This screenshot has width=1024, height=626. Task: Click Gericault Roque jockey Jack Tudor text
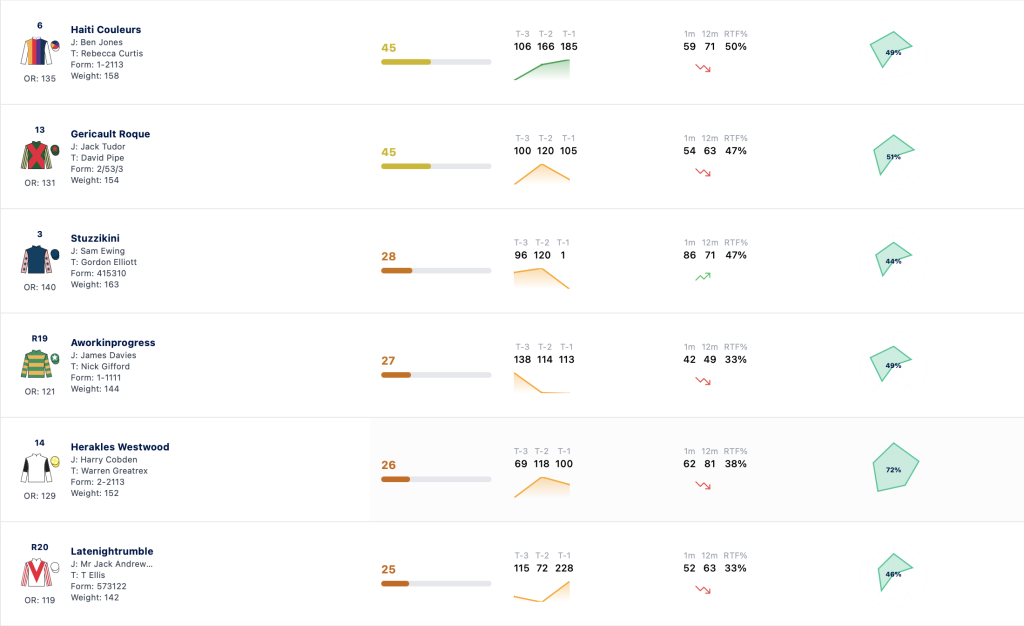[x=98, y=146]
